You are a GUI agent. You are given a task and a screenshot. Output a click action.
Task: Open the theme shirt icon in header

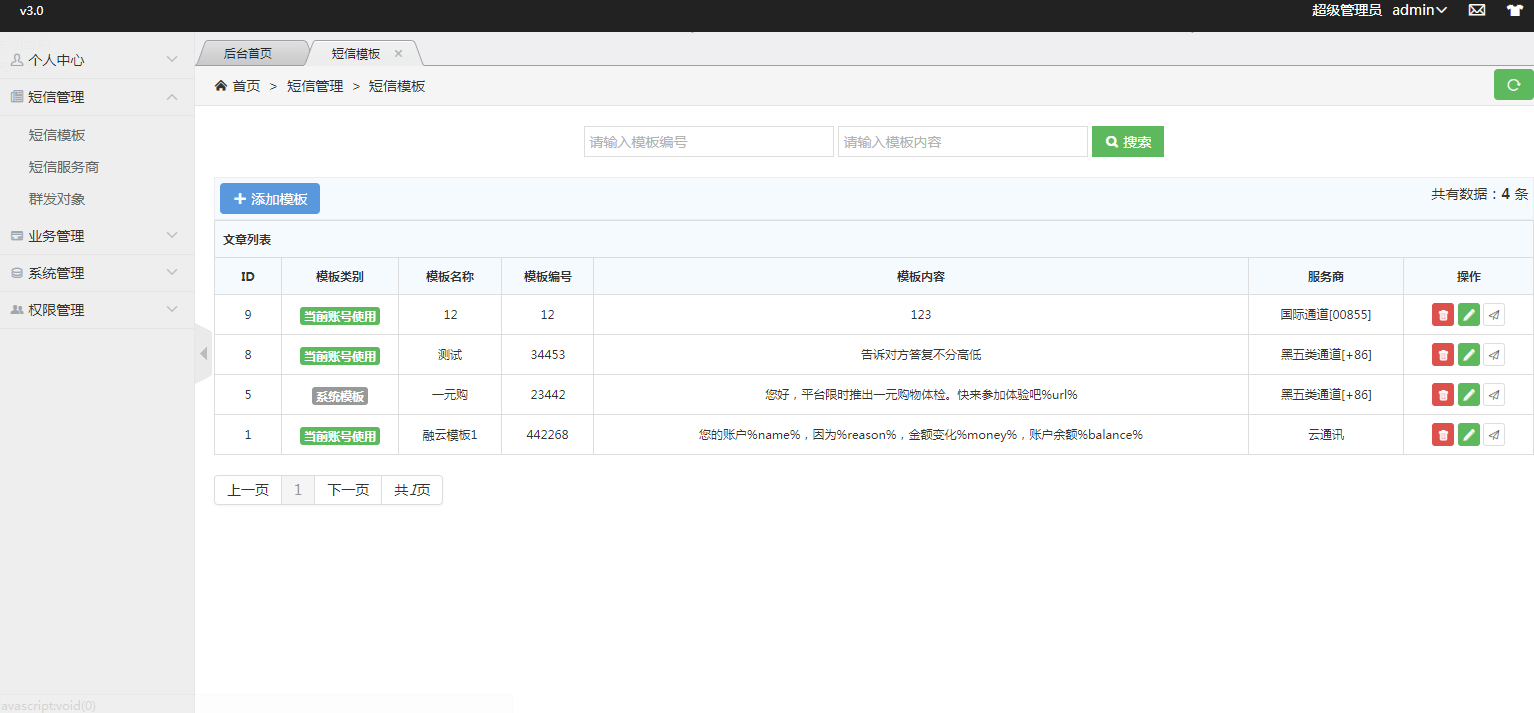[x=1514, y=10]
